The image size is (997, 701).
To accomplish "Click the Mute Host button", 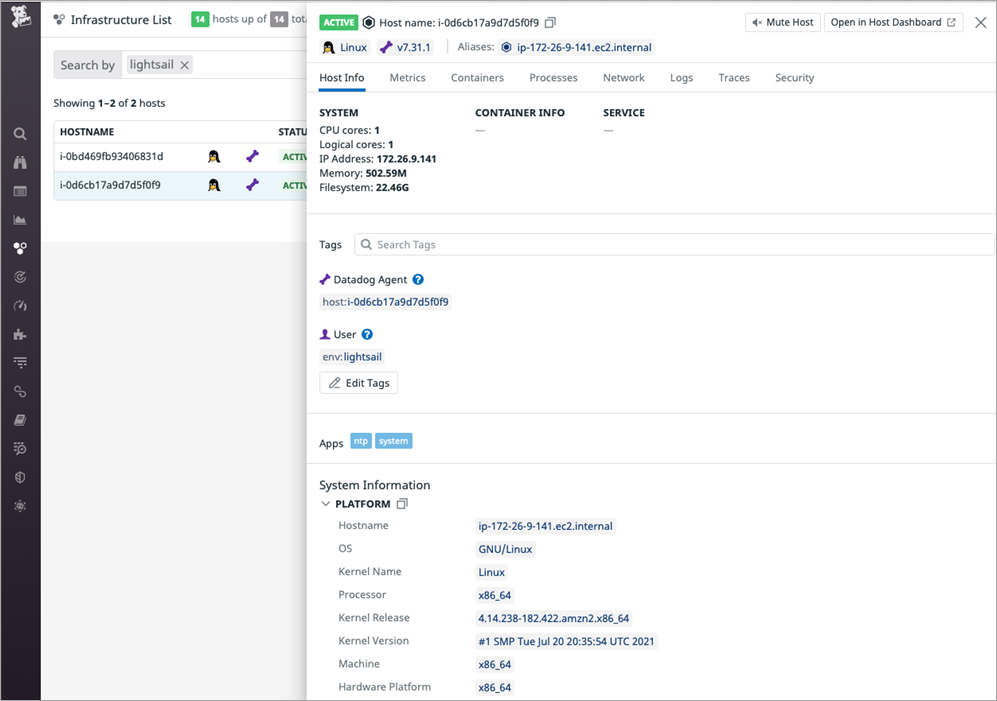I will click(783, 22).
